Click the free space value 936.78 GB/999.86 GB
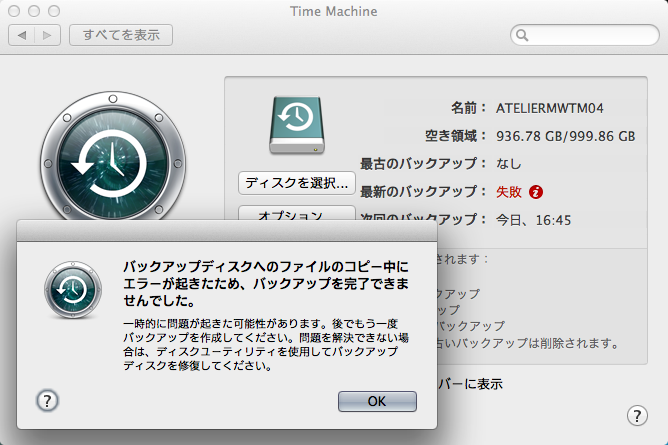This screenshot has width=668, height=445. pos(565,136)
